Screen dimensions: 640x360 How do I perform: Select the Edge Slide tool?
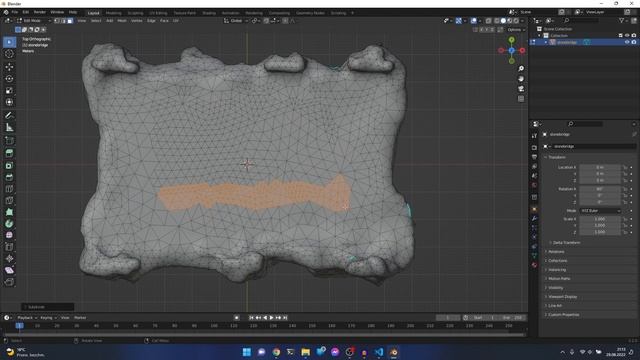click(9, 247)
